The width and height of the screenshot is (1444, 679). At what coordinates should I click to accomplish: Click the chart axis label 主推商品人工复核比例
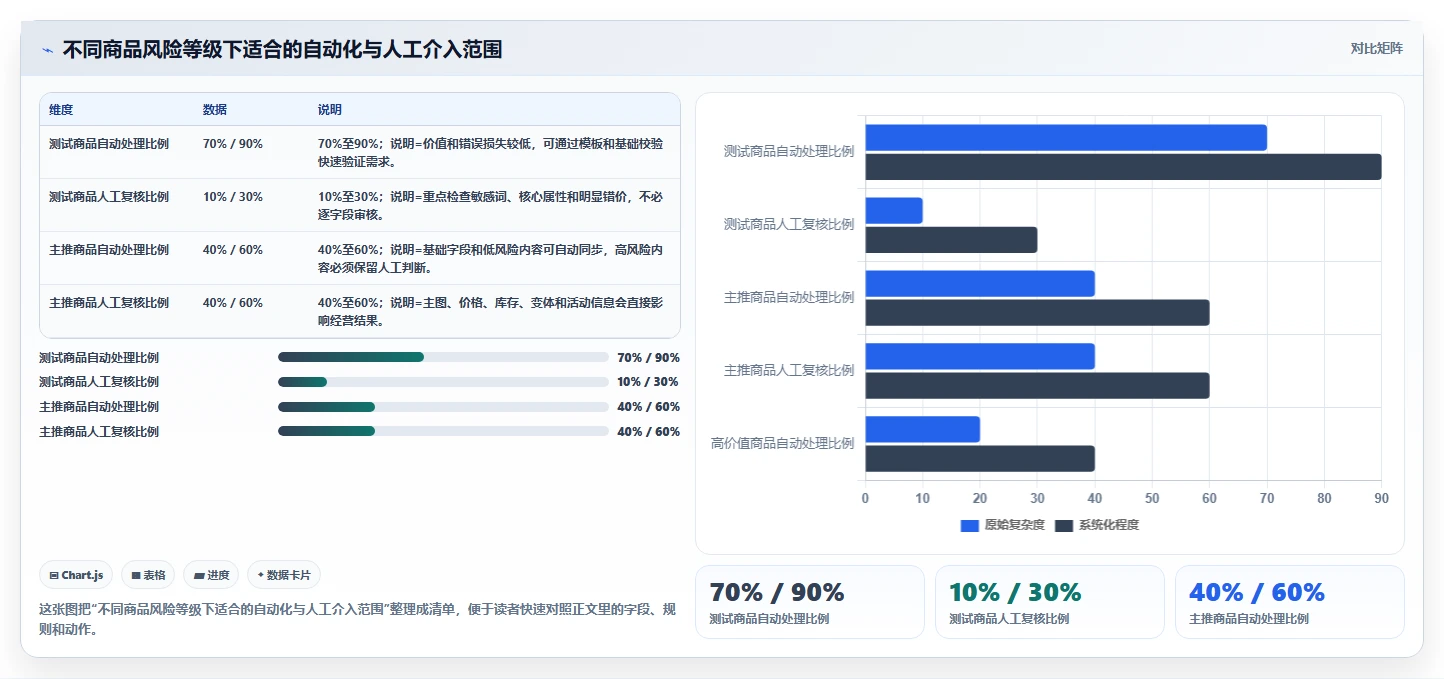tap(789, 370)
